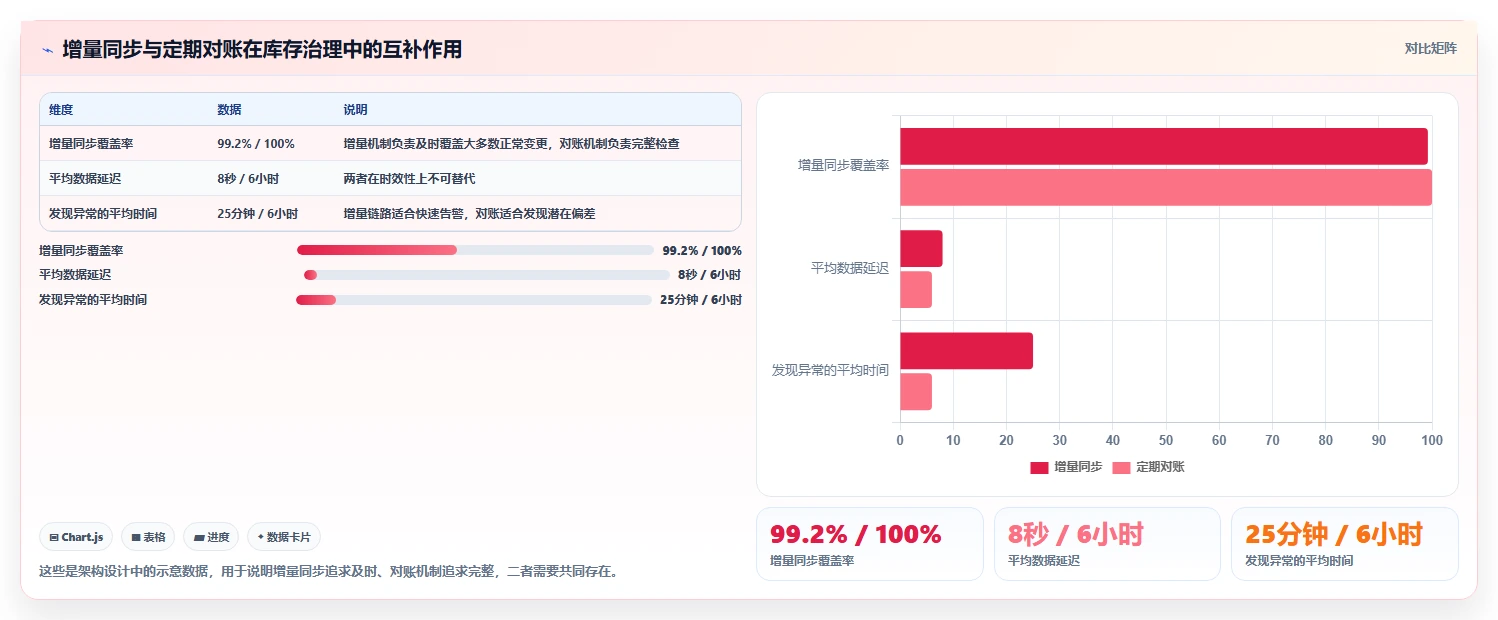The width and height of the screenshot is (1498, 620).
Task: Click the dark red 增量同步覆盖率 chart bar
Action: pyautogui.click(x=1164, y=146)
